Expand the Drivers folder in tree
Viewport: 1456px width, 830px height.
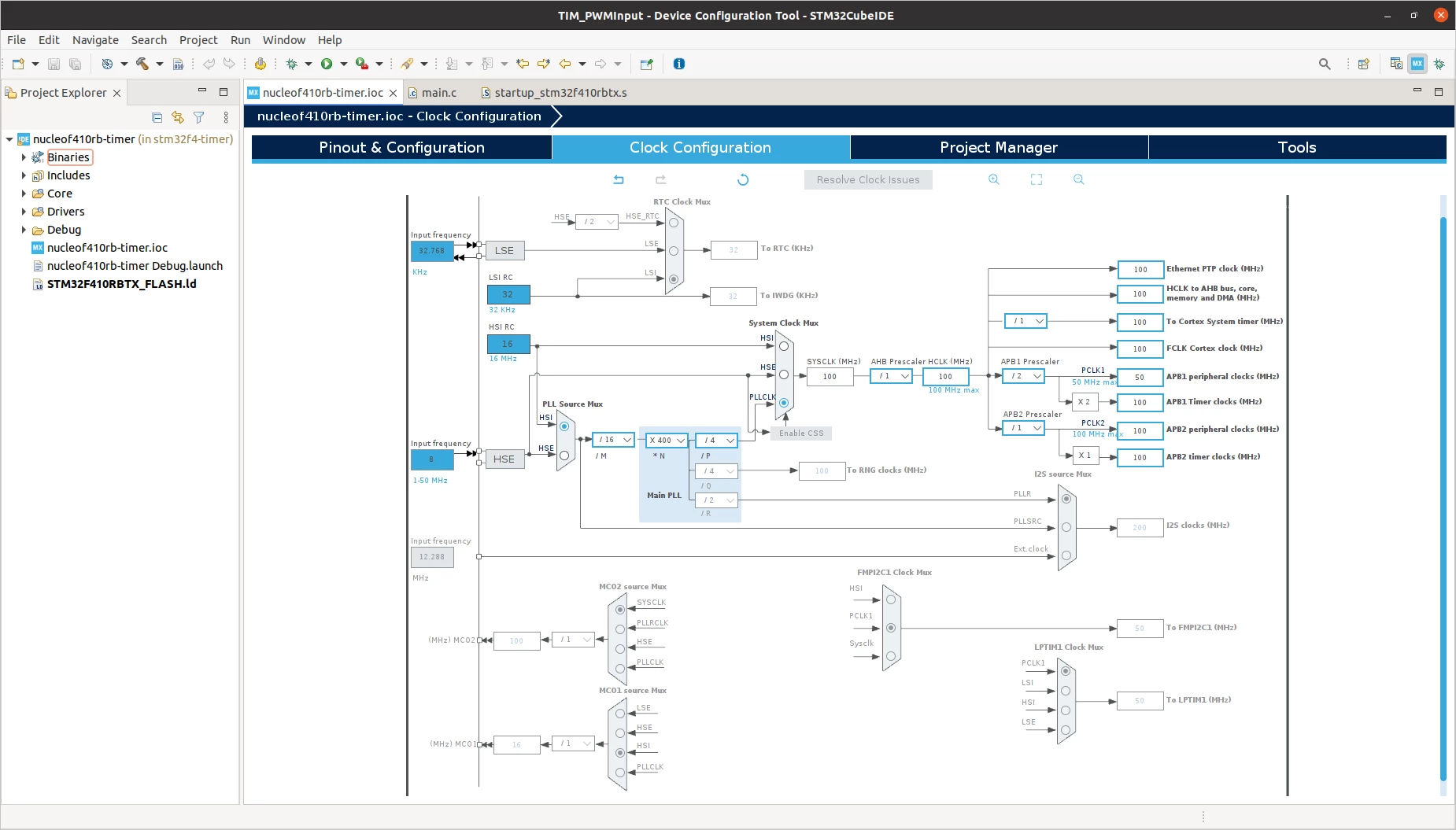click(x=24, y=212)
